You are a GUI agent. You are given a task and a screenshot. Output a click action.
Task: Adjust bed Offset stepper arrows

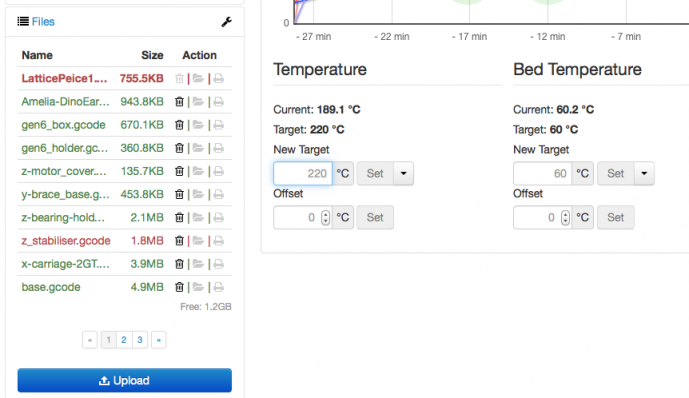tap(566, 217)
